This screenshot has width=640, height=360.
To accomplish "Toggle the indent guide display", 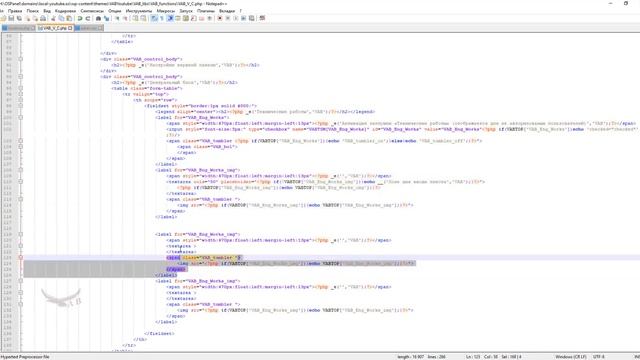I will click(170, 18).
